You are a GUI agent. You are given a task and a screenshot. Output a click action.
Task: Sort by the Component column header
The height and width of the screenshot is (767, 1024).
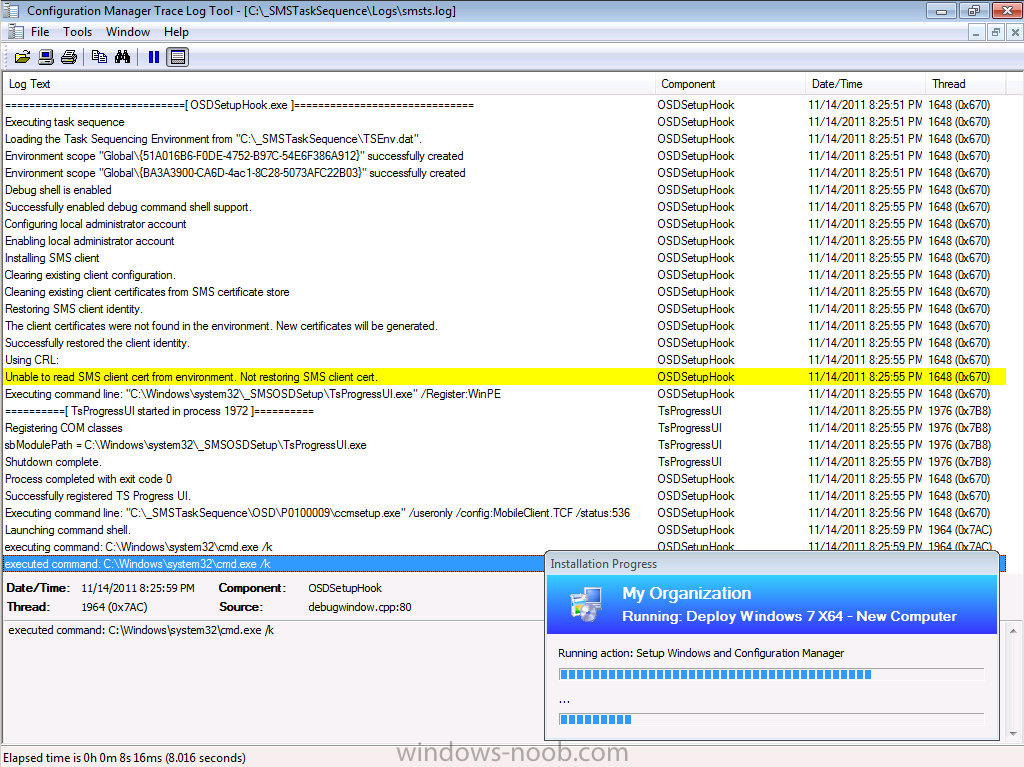731,84
